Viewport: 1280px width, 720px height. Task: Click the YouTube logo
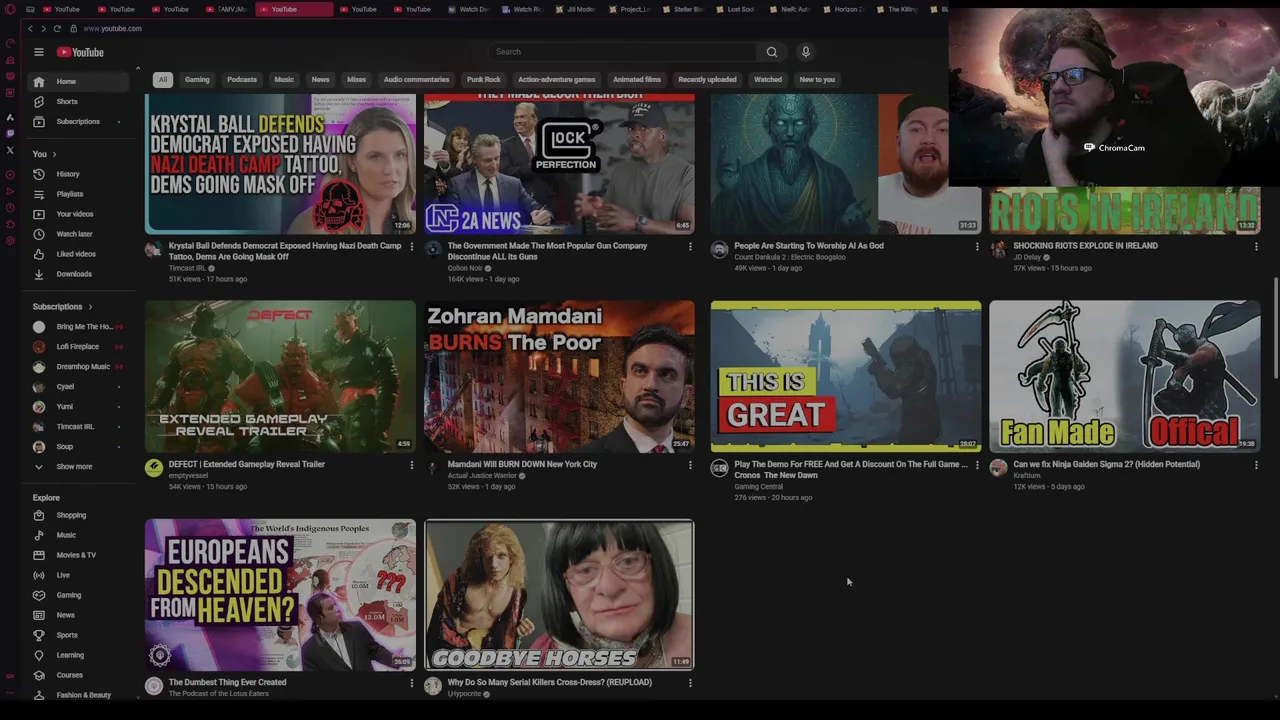[x=80, y=52]
